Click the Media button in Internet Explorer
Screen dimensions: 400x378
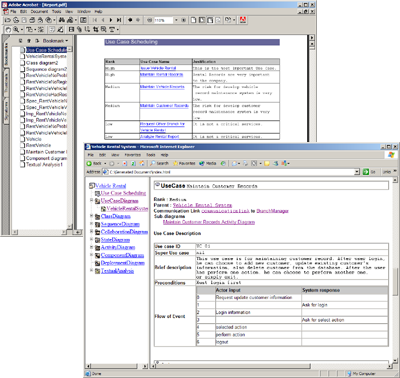pyautogui.click(x=208, y=163)
